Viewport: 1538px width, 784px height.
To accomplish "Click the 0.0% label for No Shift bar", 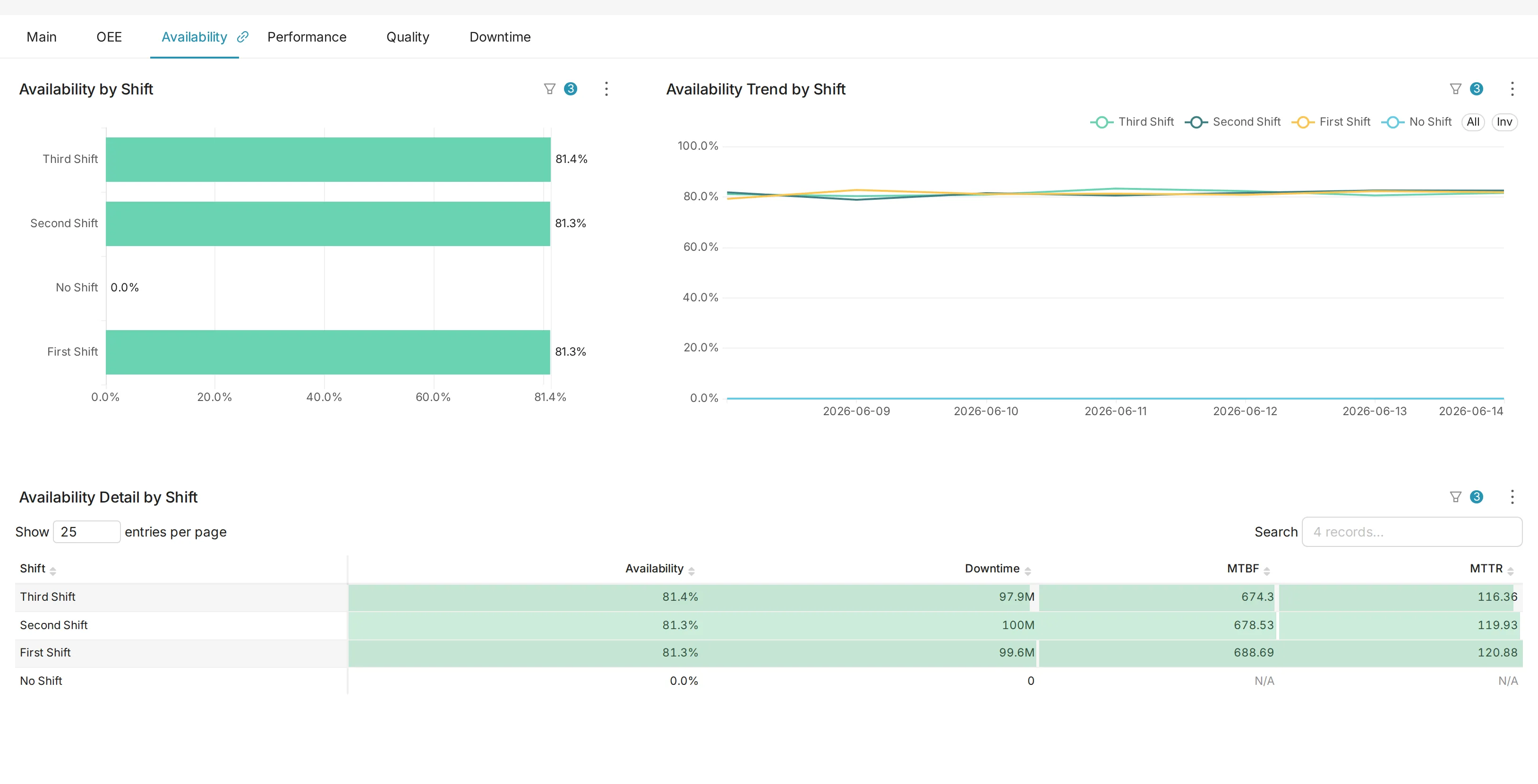I will point(124,287).
